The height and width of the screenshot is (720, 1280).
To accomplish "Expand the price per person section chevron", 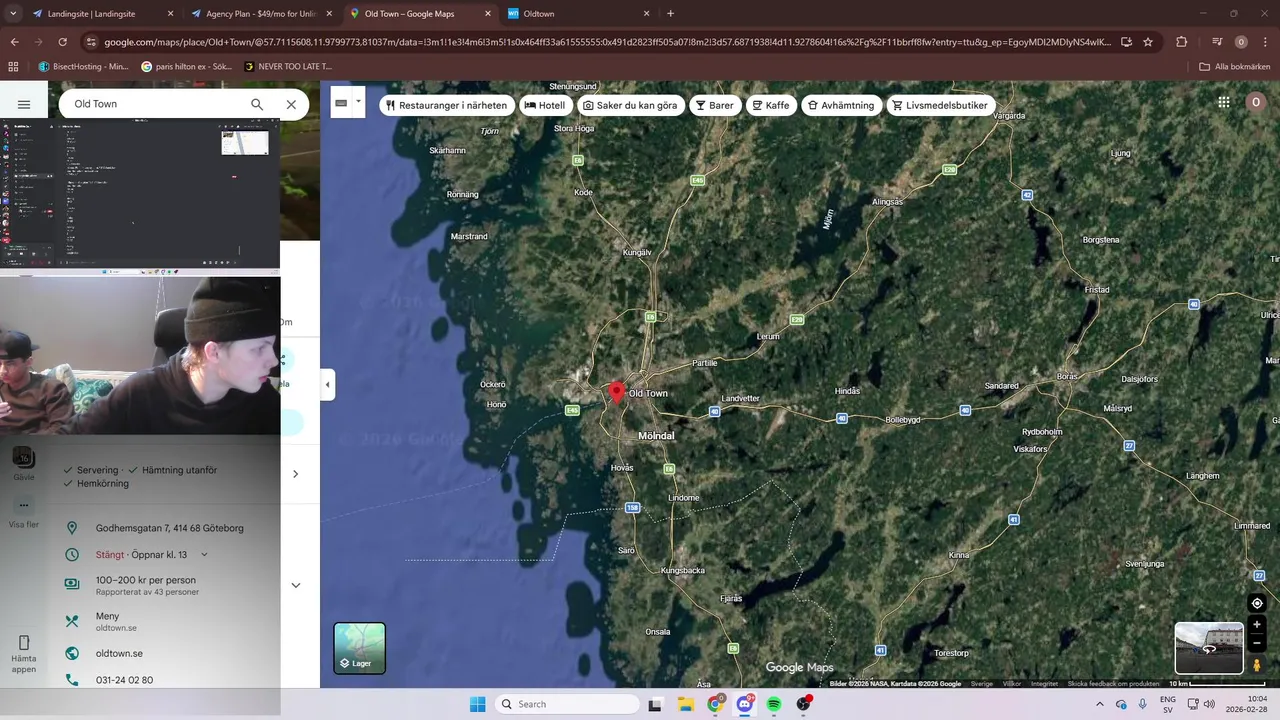I will (x=295, y=585).
